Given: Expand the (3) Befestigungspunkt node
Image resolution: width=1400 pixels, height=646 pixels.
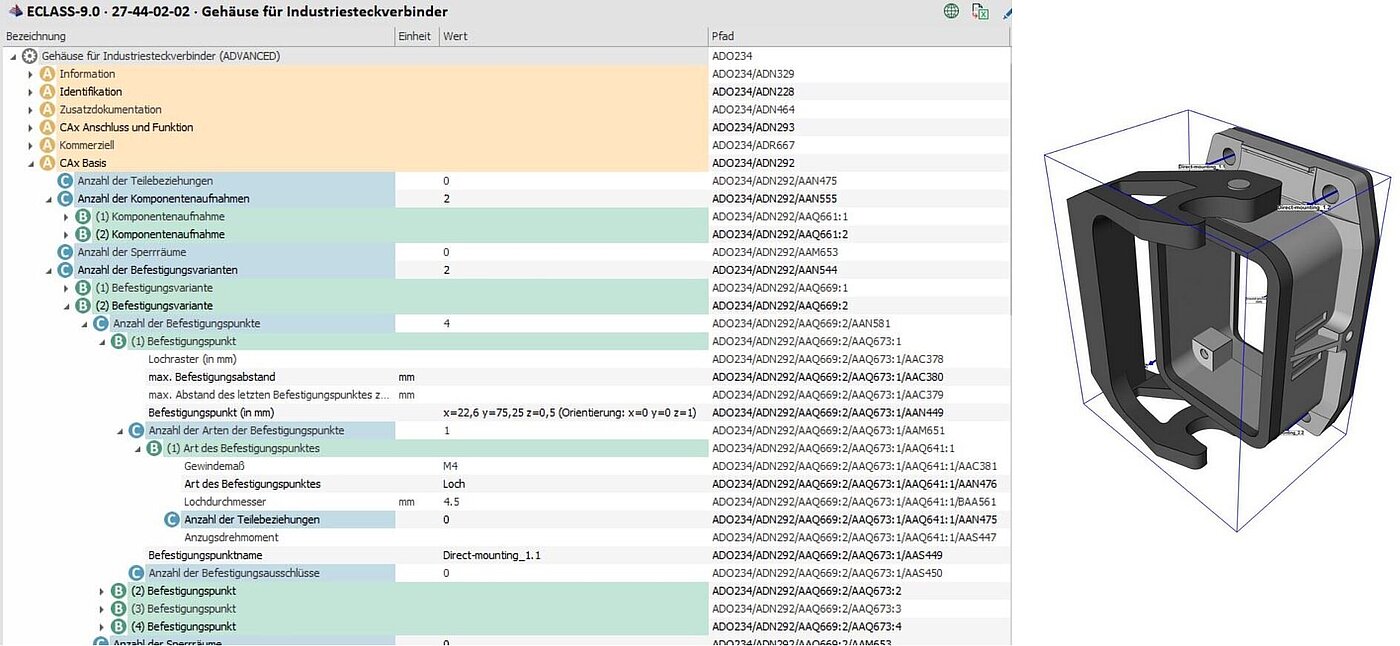Looking at the screenshot, I should [x=102, y=609].
